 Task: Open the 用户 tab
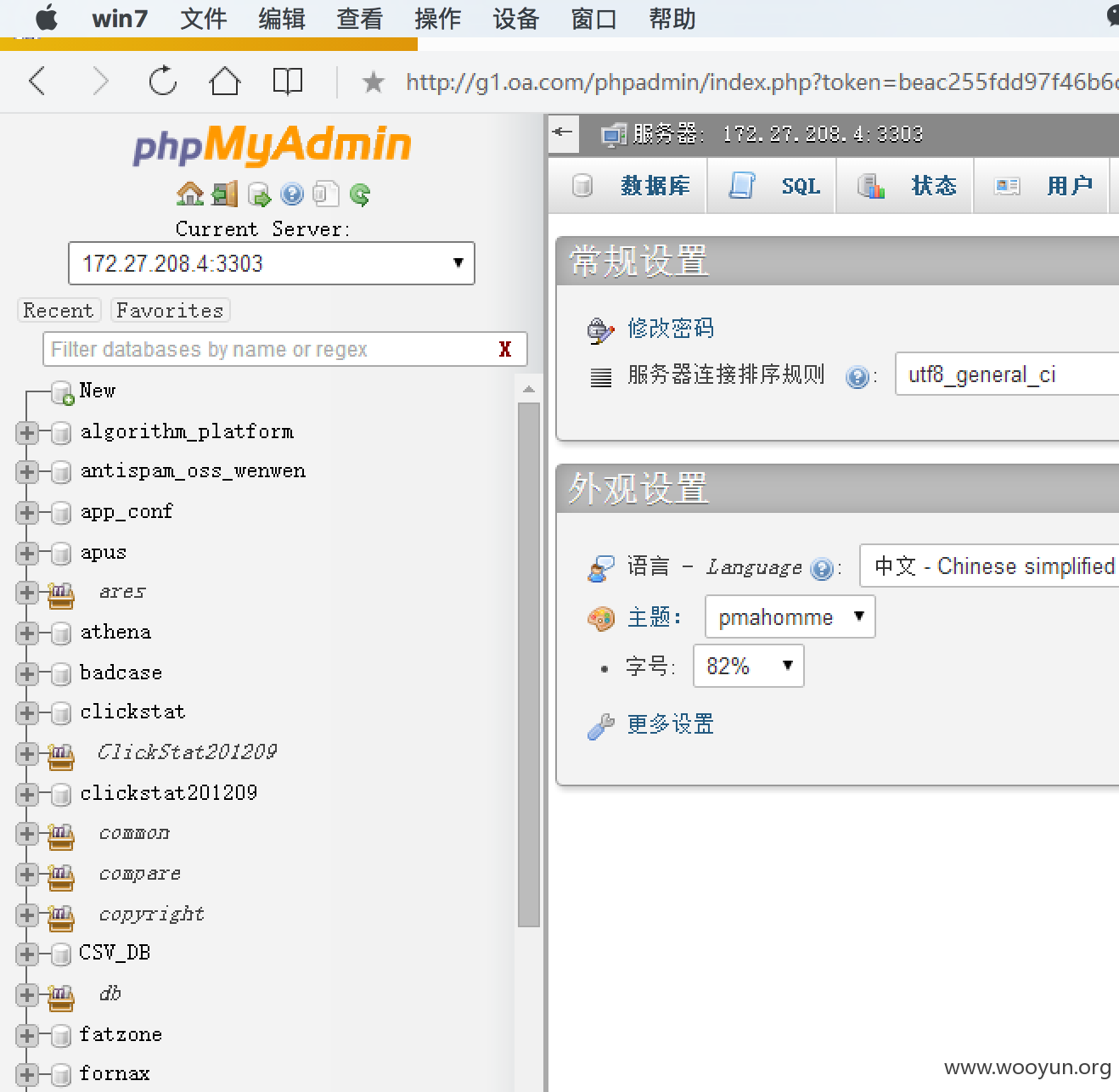point(1042,185)
